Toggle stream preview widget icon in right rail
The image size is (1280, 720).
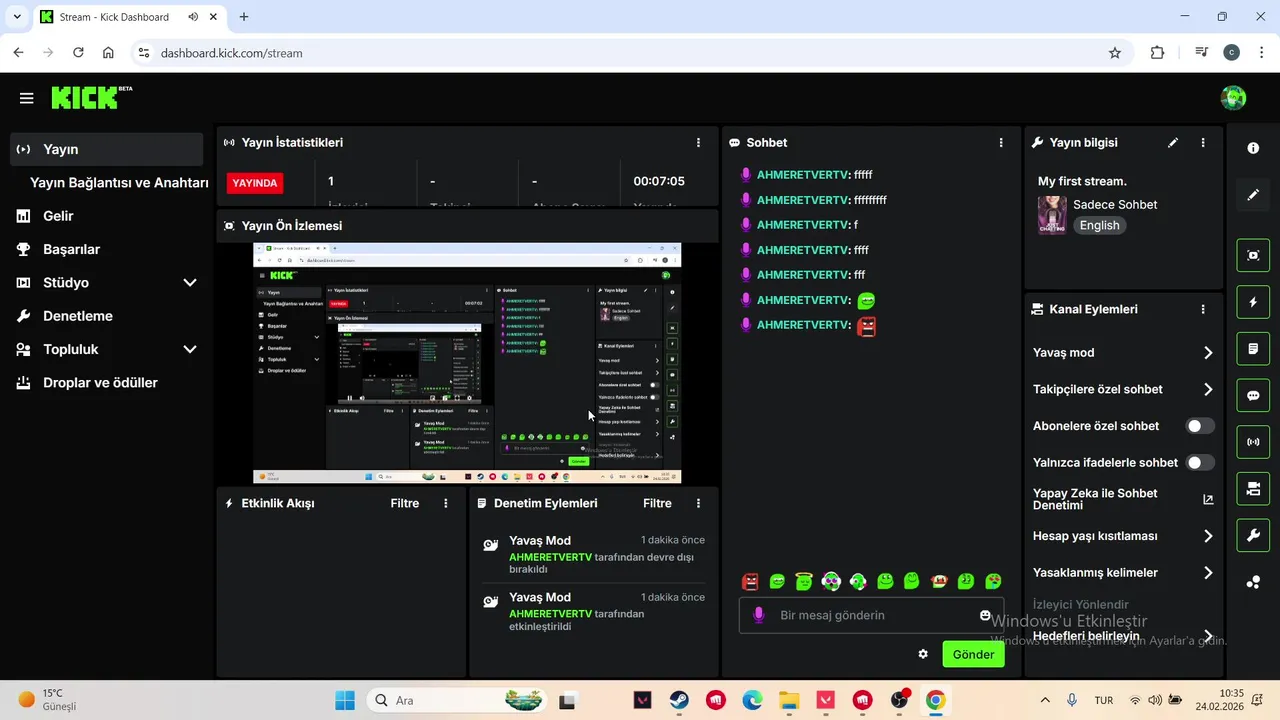point(1253,255)
